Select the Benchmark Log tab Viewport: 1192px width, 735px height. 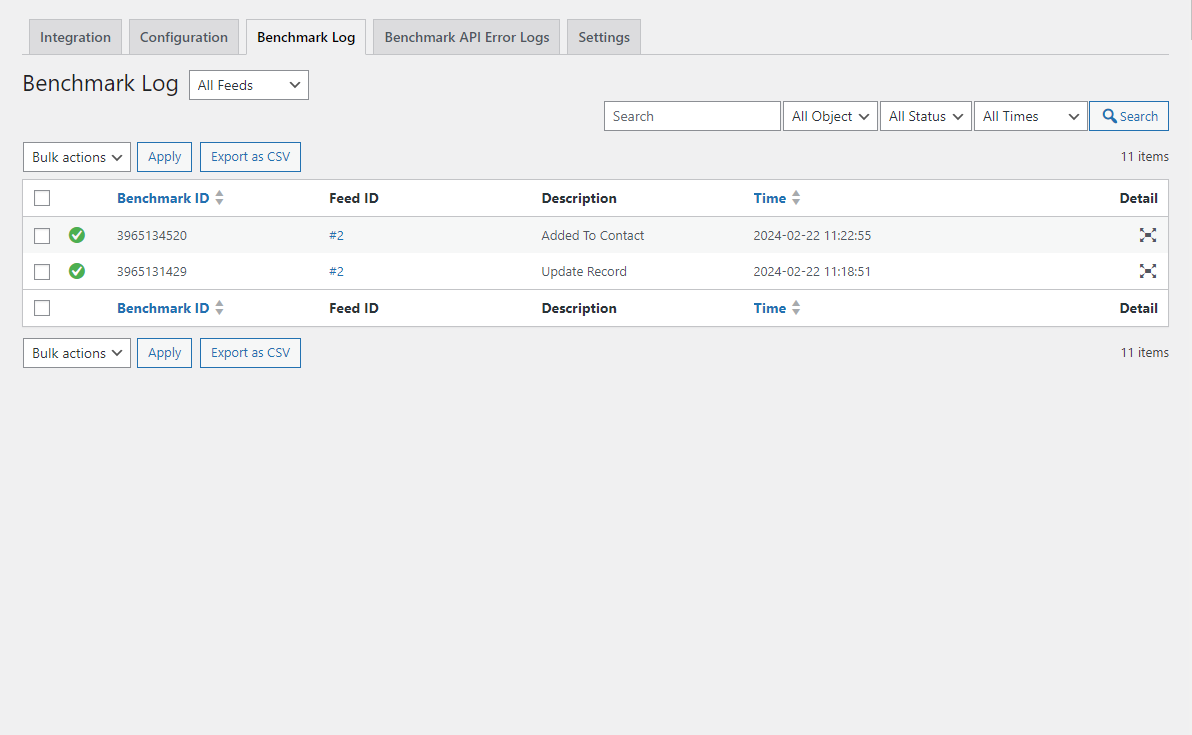tap(306, 37)
